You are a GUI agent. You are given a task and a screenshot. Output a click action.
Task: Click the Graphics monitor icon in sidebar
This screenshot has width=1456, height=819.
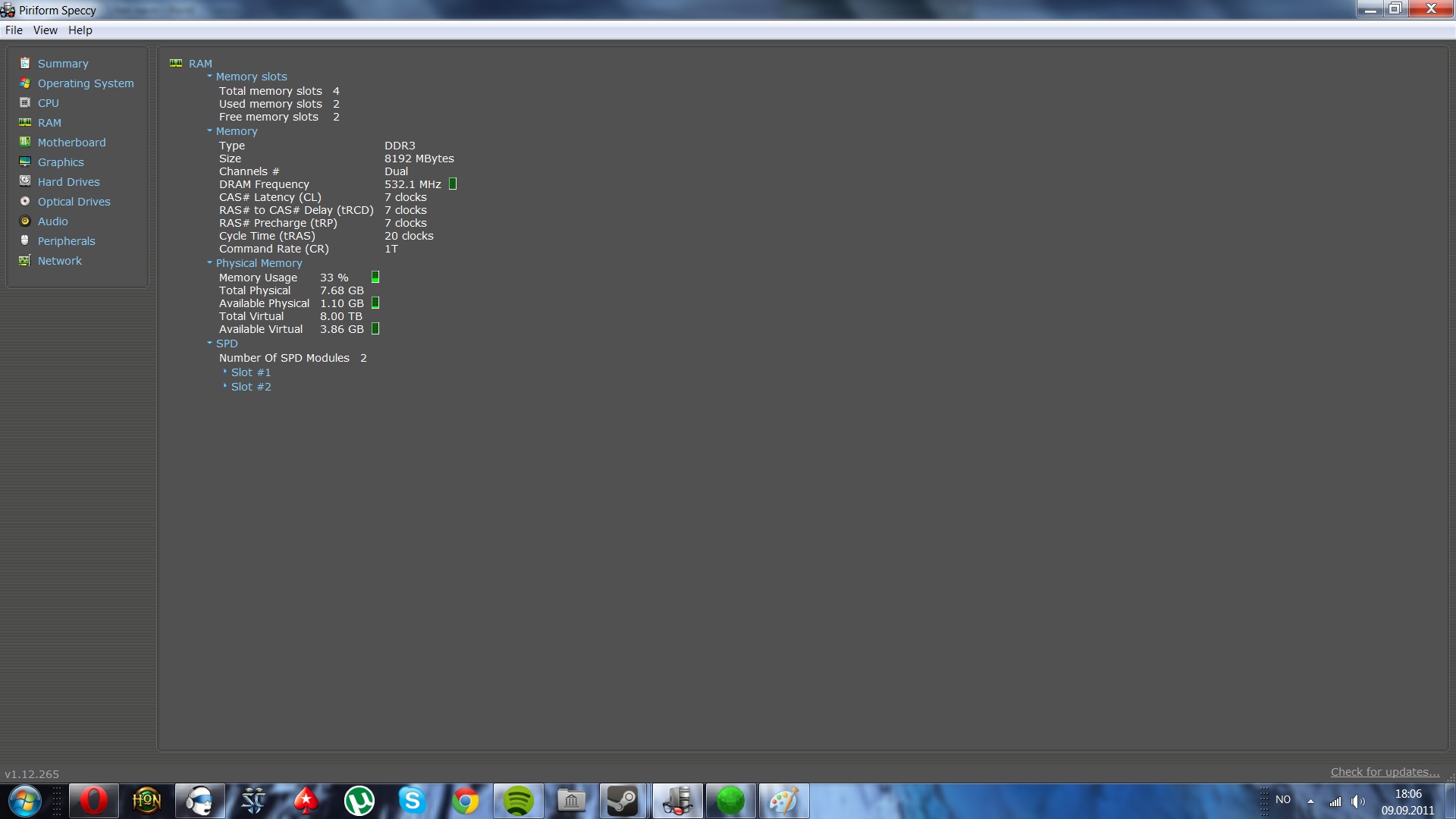click(25, 162)
